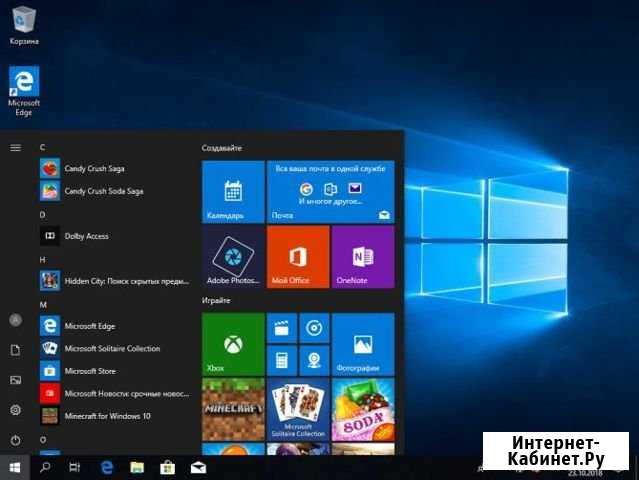The width and height of the screenshot is (639, 480).
Task: Open the Groove Music small tile
Action: click(314, 328)
